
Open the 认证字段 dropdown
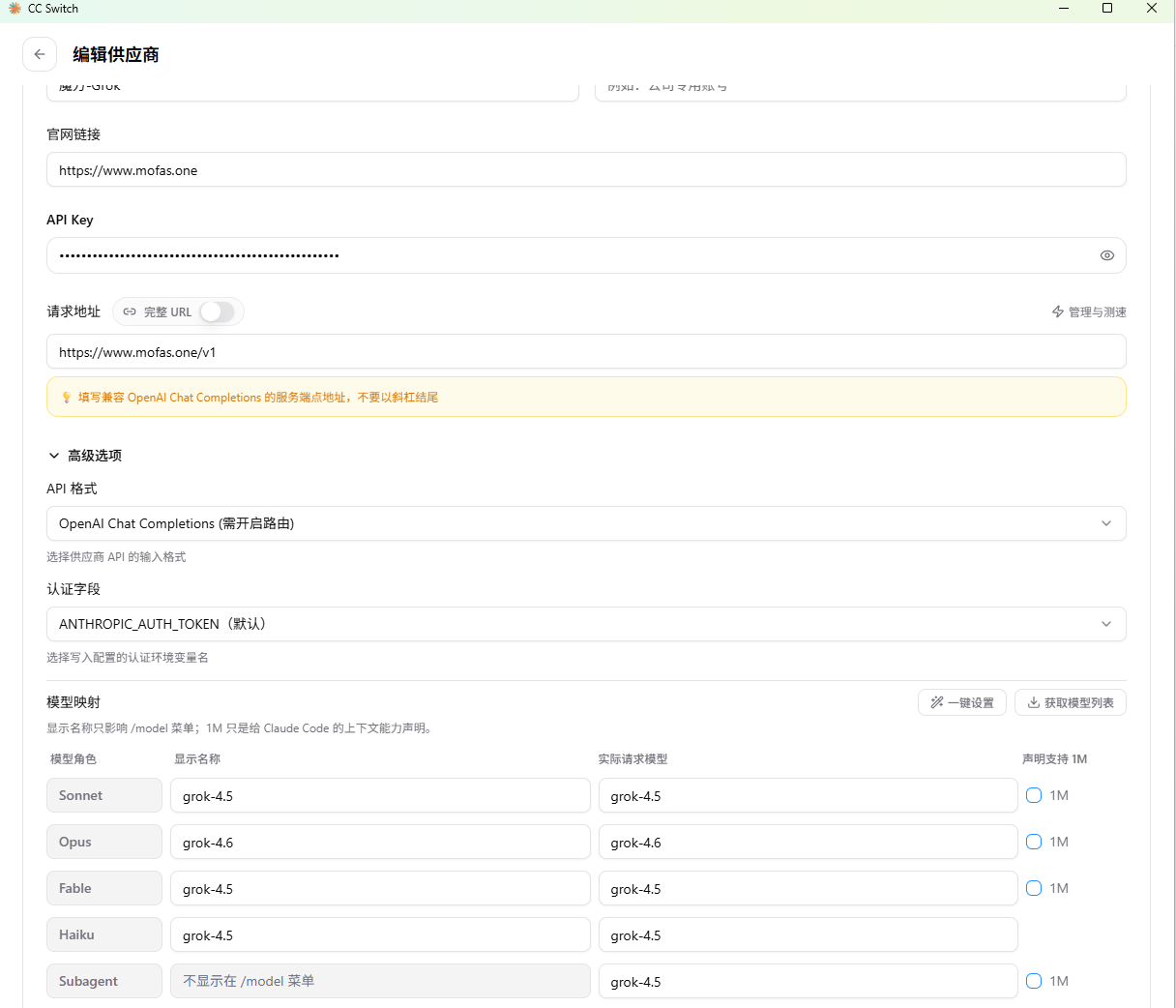[x=586, y=624]
